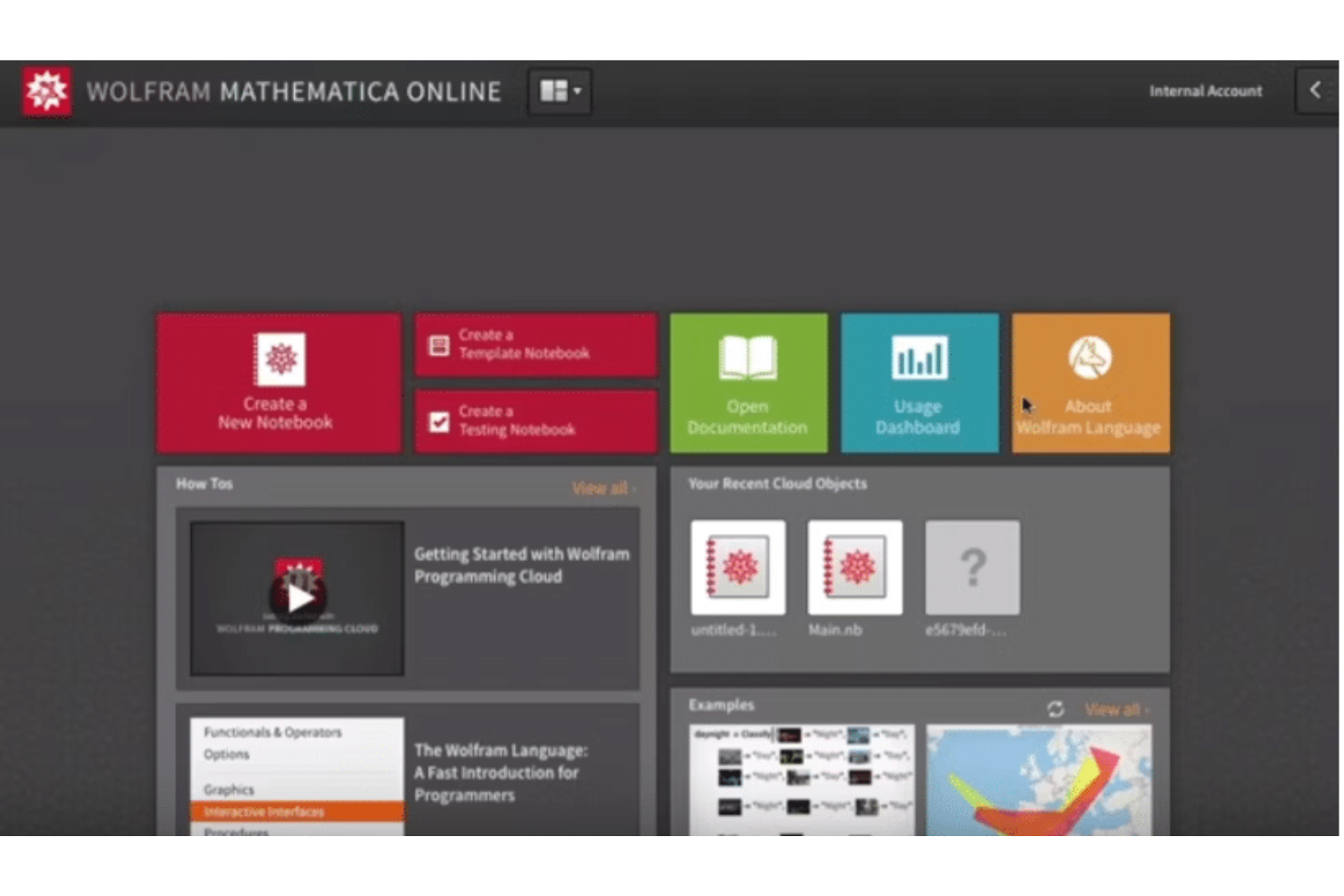The height and width of the screenshot is (896, 1344).
Task: Click Create a Template Notebook button
Action: (536, 345)
